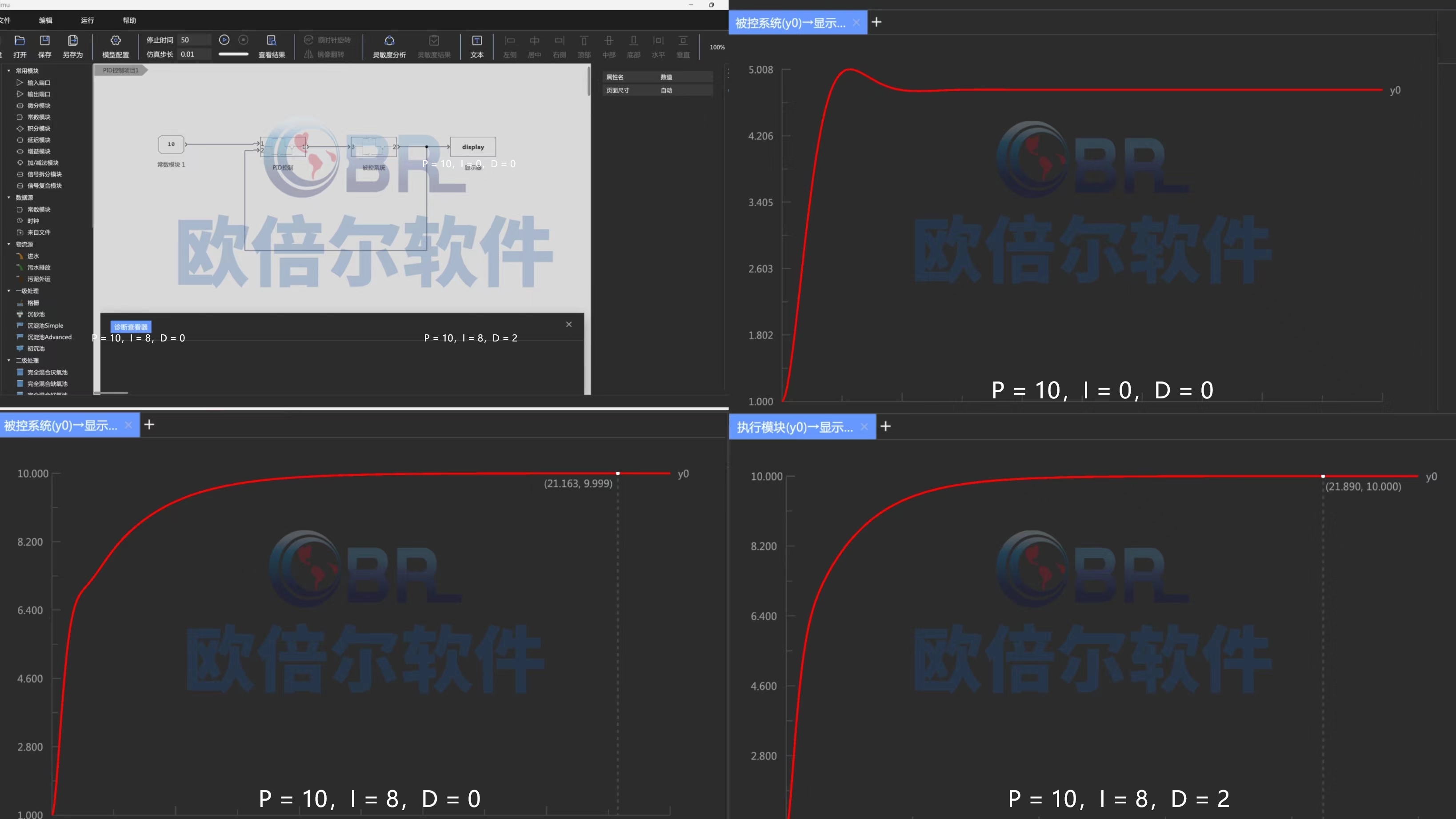
Task: Start the simulation with the play button
Action: click(x=224, y=40)
